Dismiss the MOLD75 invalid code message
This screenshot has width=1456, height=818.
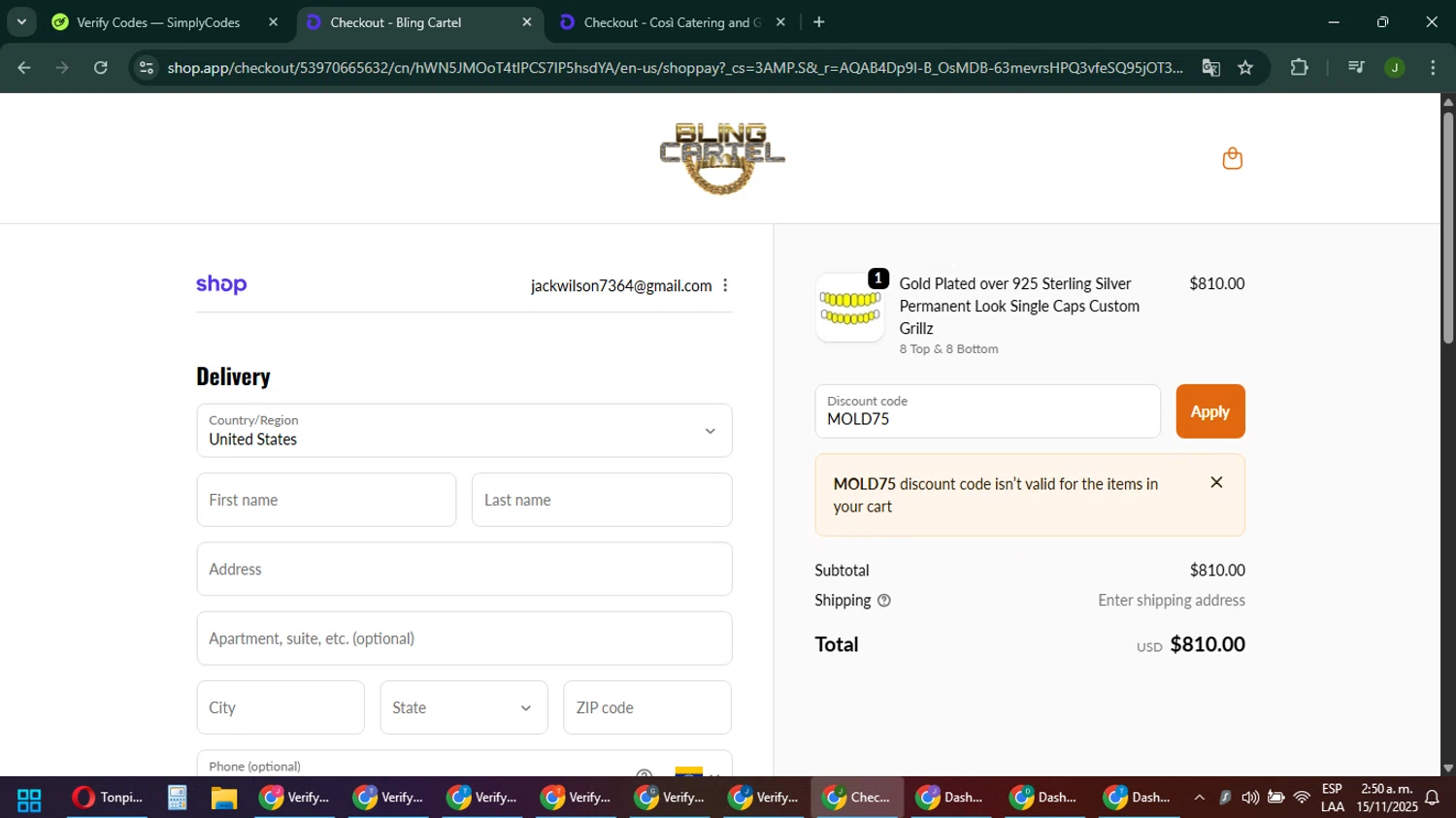pyautogui.click(x=1216, y=482)
